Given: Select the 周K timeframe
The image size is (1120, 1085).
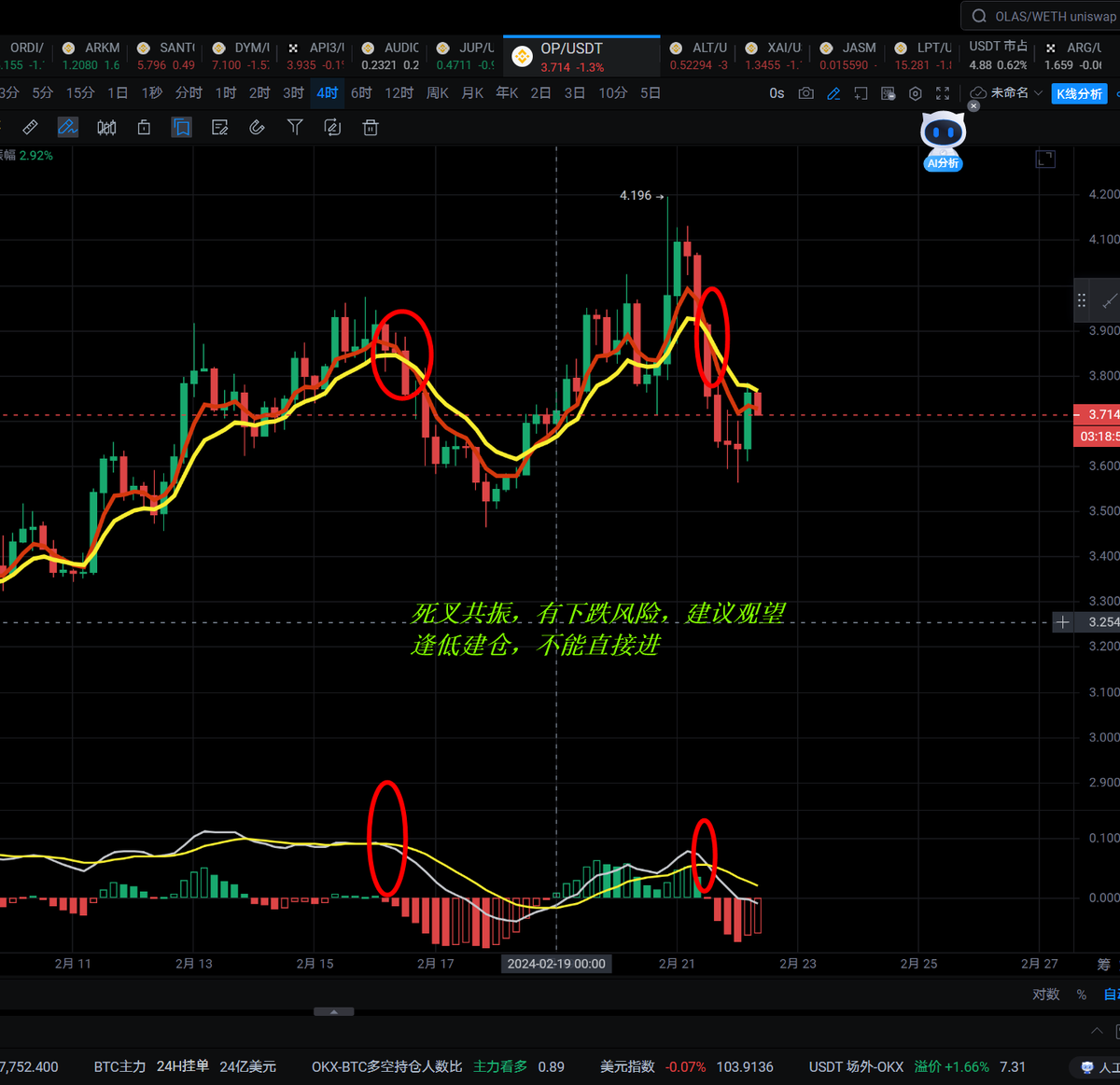Looking at the screenshot, I should 438,93.
